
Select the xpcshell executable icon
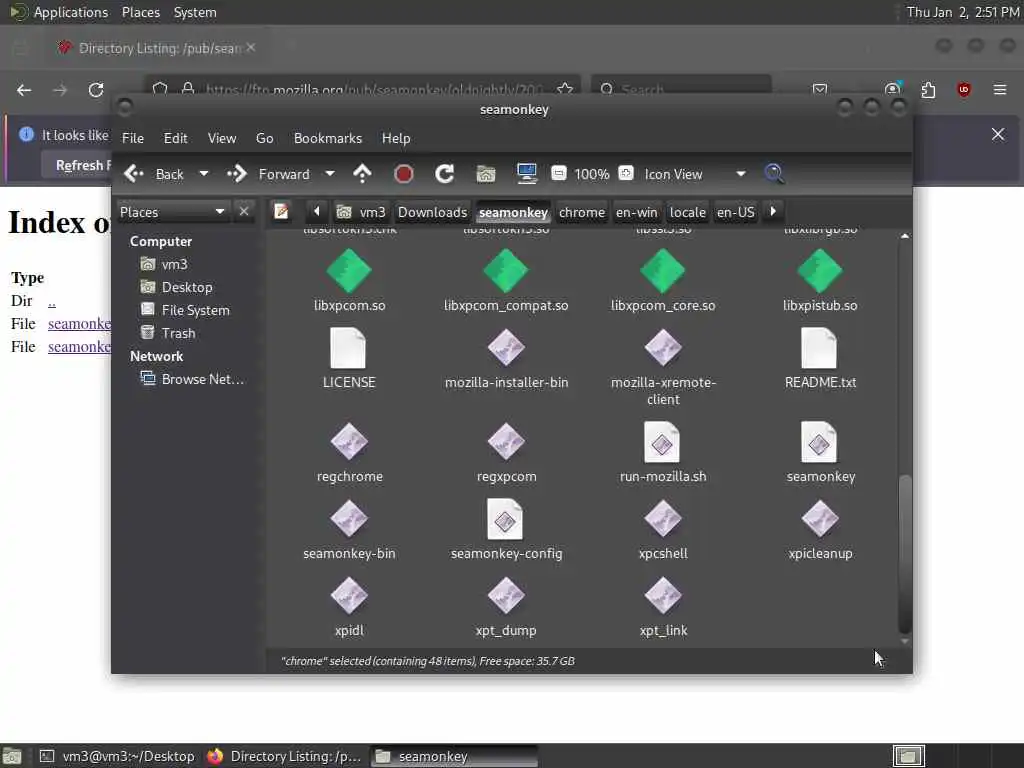(x=663, y=519)
